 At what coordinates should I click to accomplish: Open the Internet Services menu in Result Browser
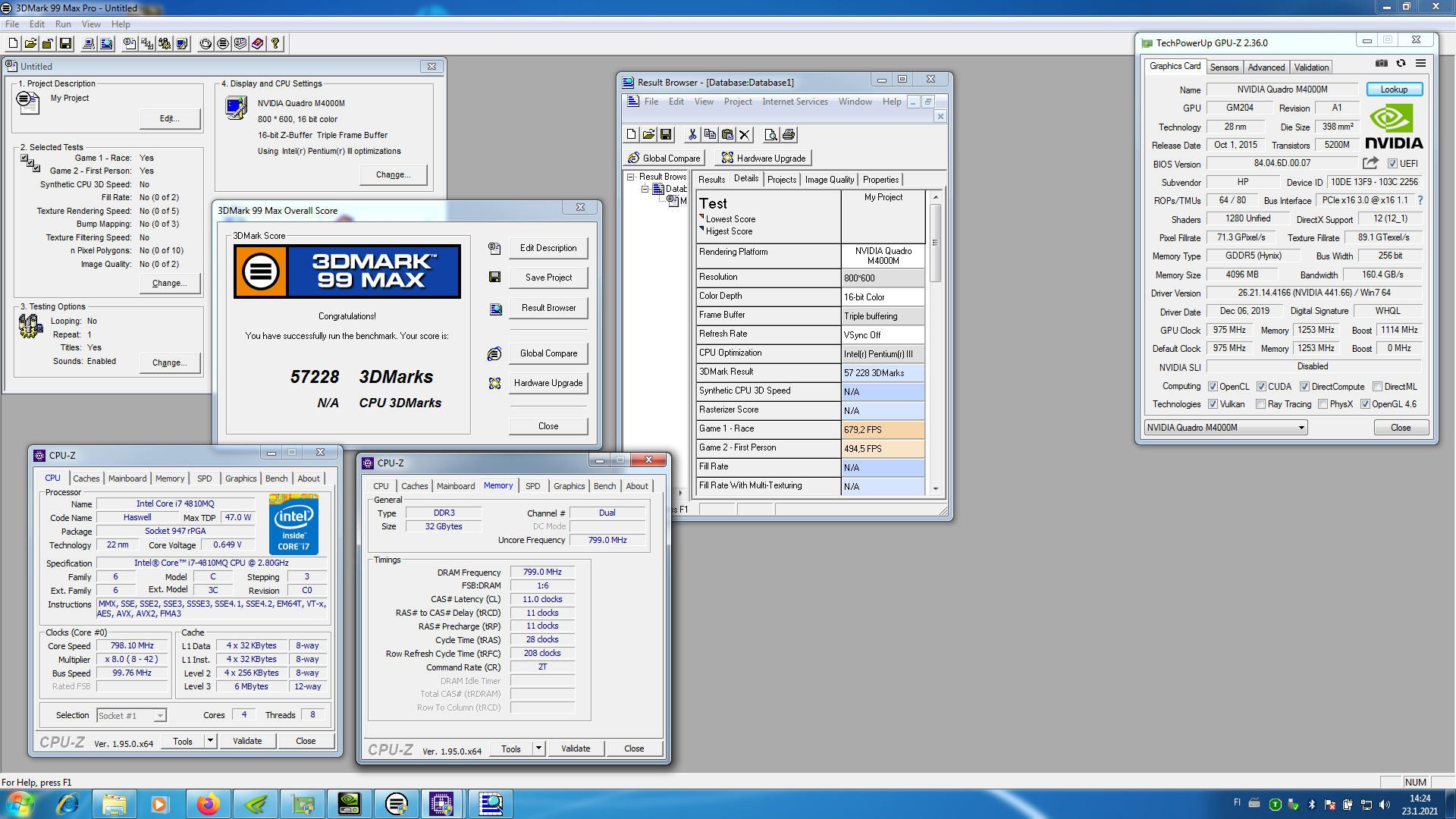pos(795,102)
